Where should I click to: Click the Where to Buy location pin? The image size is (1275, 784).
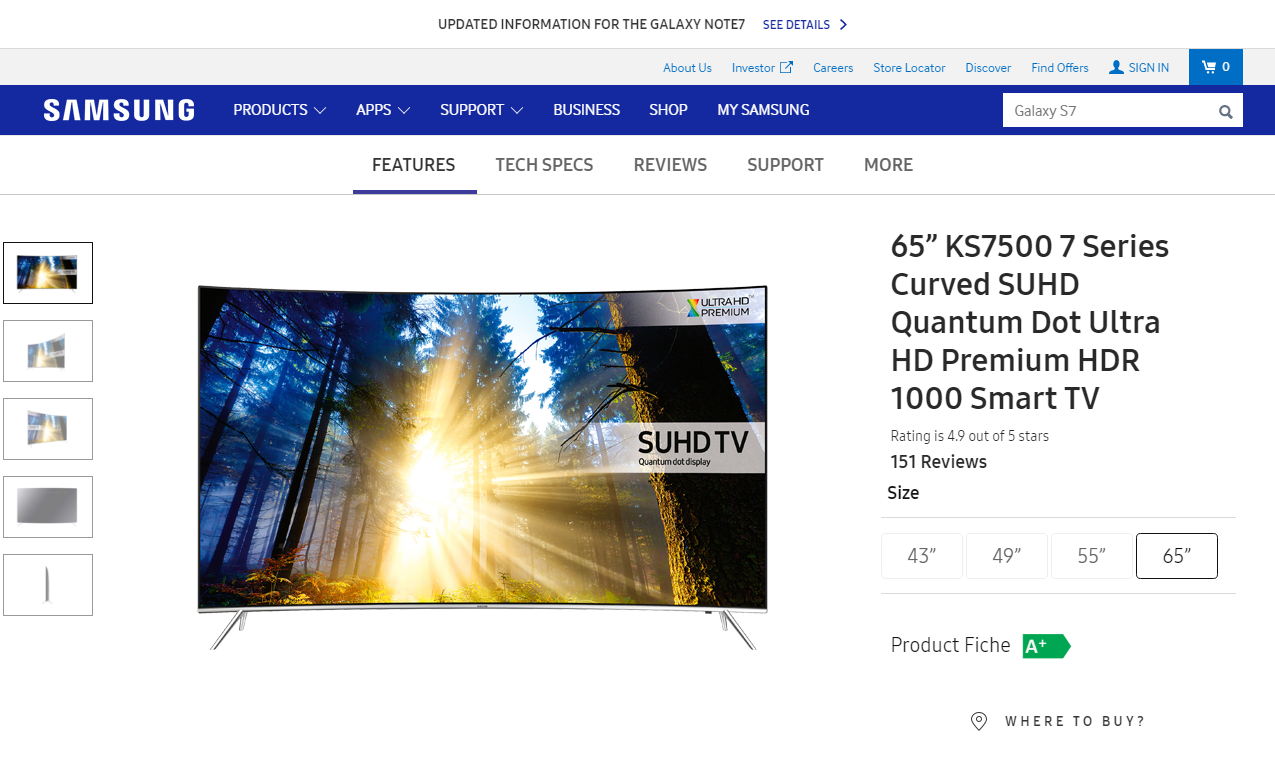coord(979,721)
